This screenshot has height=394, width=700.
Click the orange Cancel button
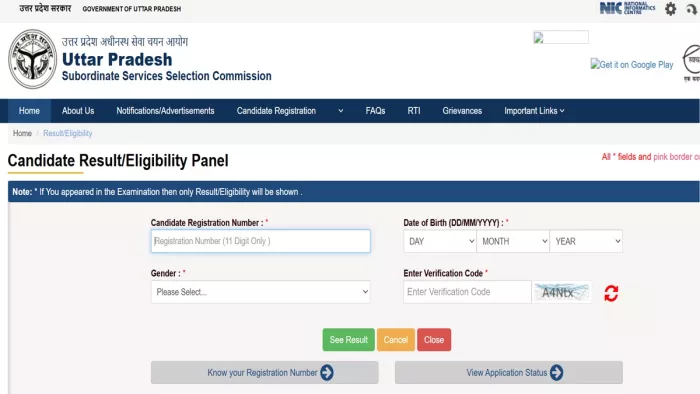click(x=396, y=340)
